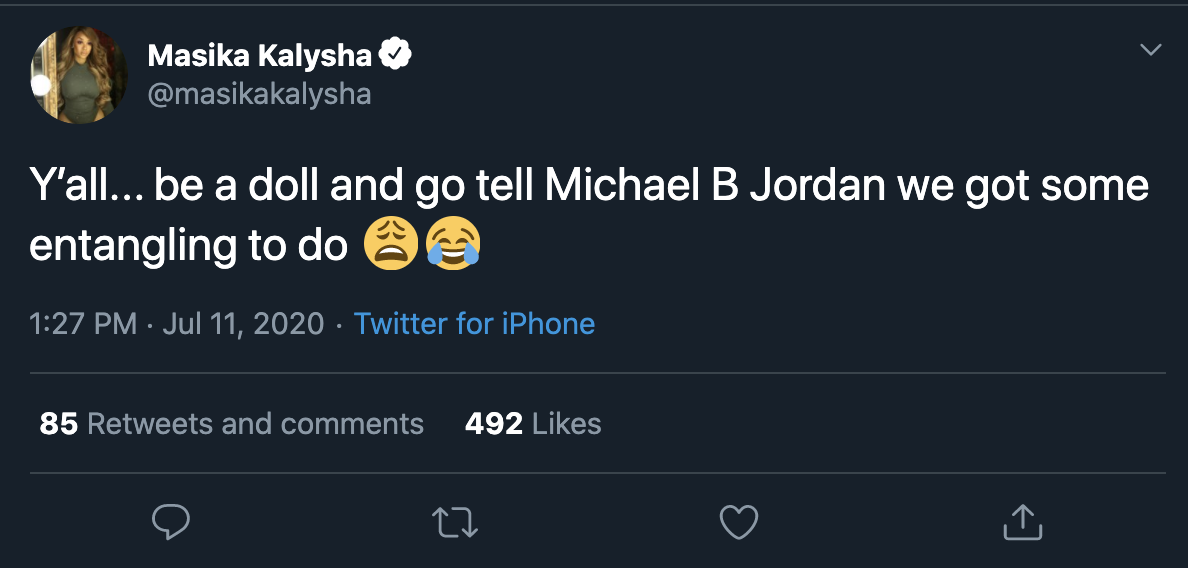Open the Twitter for iPhone source link
The height and width of the screenshot is (568, 1188).
point(474,324)
